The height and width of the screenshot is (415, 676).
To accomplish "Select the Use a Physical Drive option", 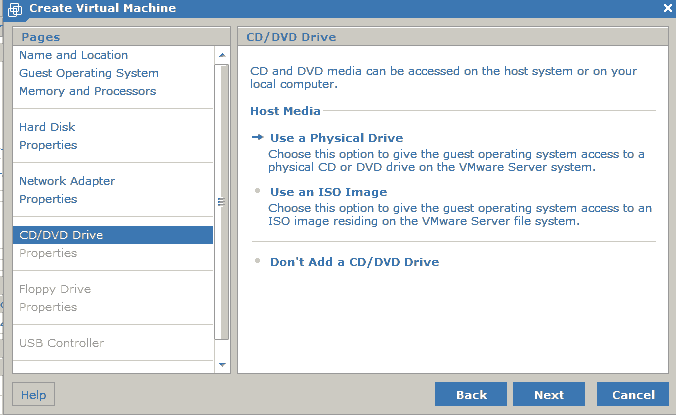I will [x=336, y=138].
